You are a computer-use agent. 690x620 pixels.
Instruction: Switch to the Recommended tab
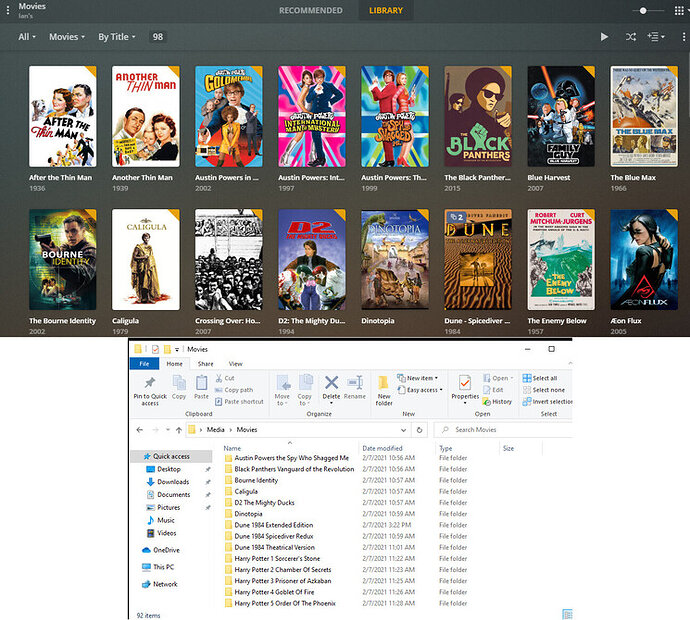pyautogui.click(x=310, y=11)
